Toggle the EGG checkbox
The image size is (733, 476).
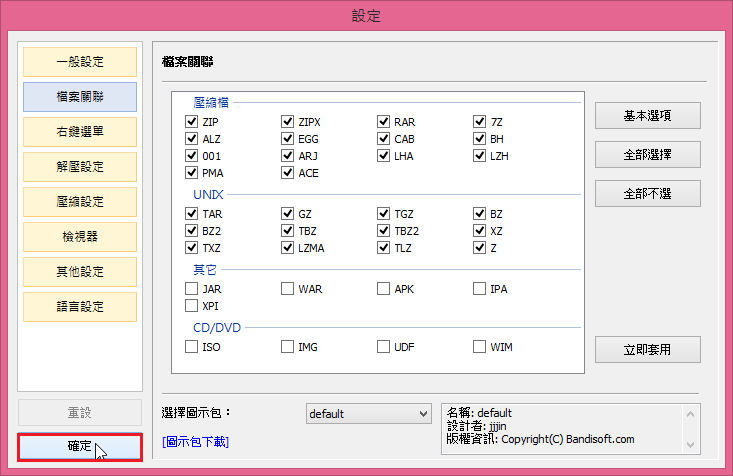[x=287, y=139]
